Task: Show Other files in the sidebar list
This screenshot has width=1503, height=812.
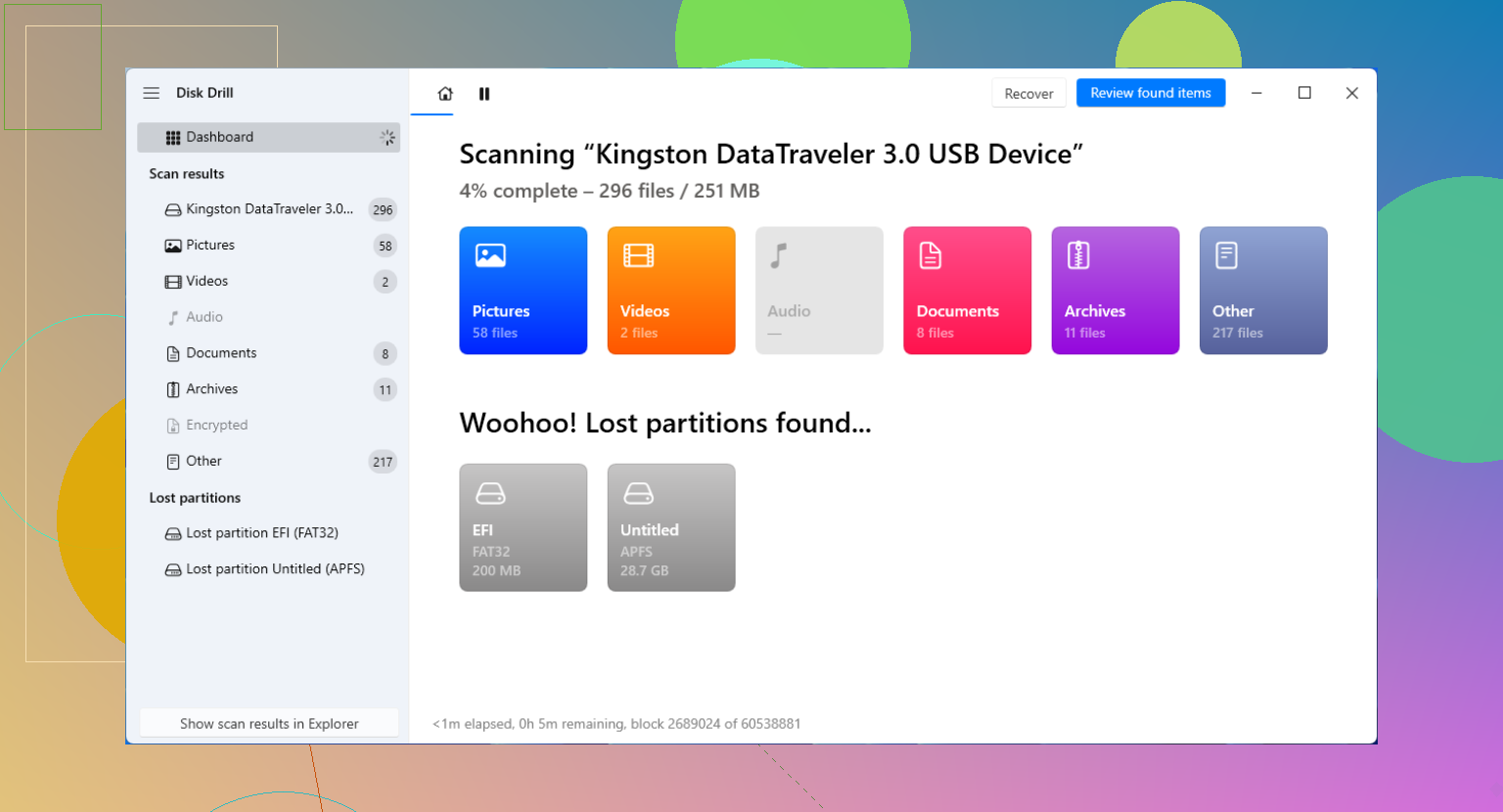Action: (x=268, y=462)
